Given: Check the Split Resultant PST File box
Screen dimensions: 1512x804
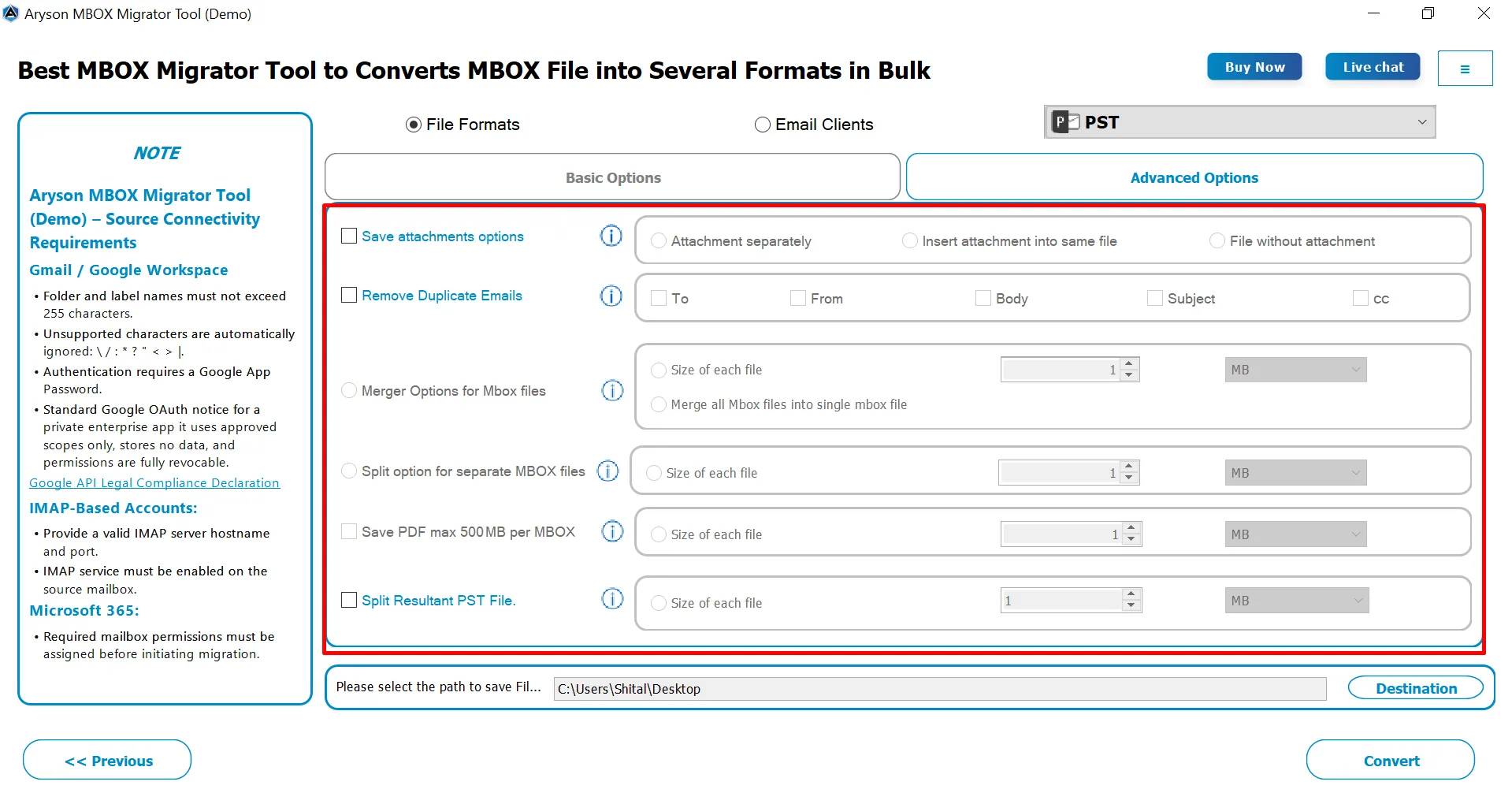Looking at the screenshot, I should coord(349,600).
